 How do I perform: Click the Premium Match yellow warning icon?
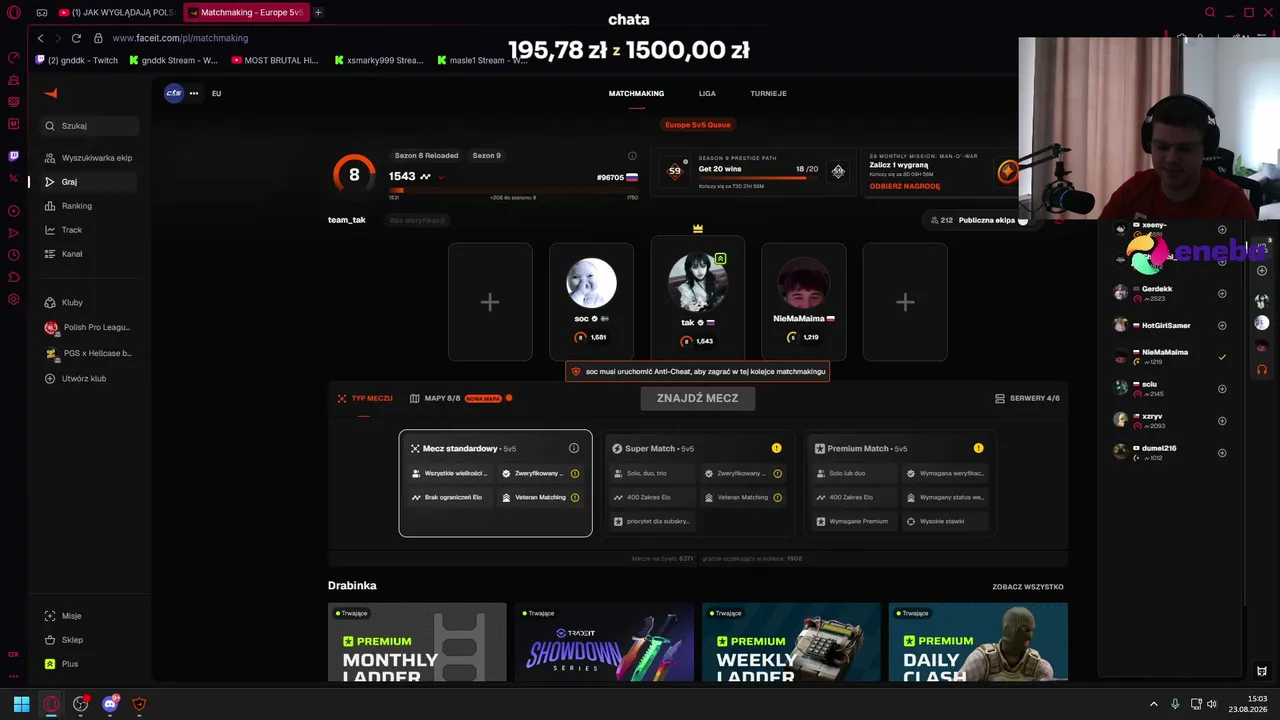click(x=978, y=448)
